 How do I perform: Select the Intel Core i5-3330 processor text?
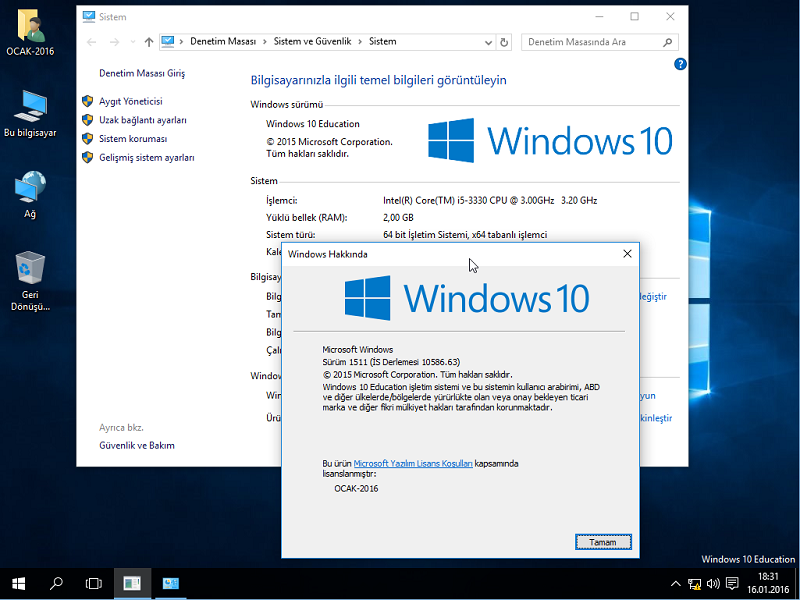click(490, 201)
